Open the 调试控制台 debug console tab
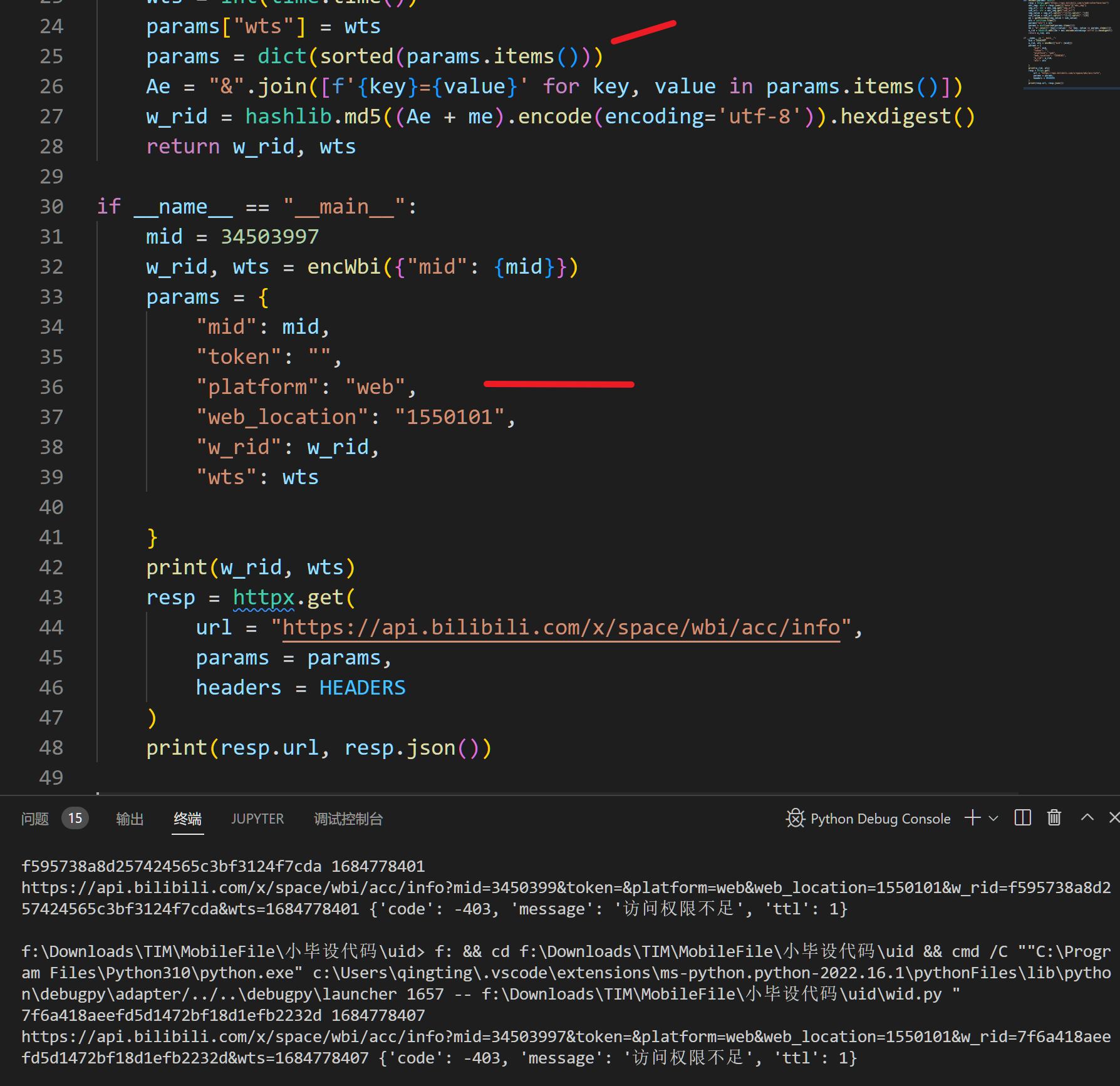 (348, 818)
